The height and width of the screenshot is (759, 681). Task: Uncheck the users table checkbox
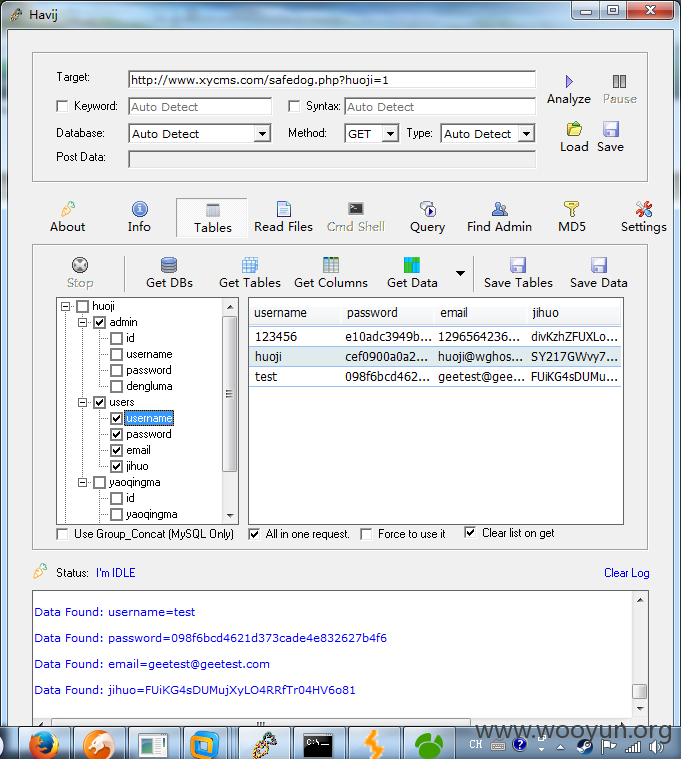(100, 402)
